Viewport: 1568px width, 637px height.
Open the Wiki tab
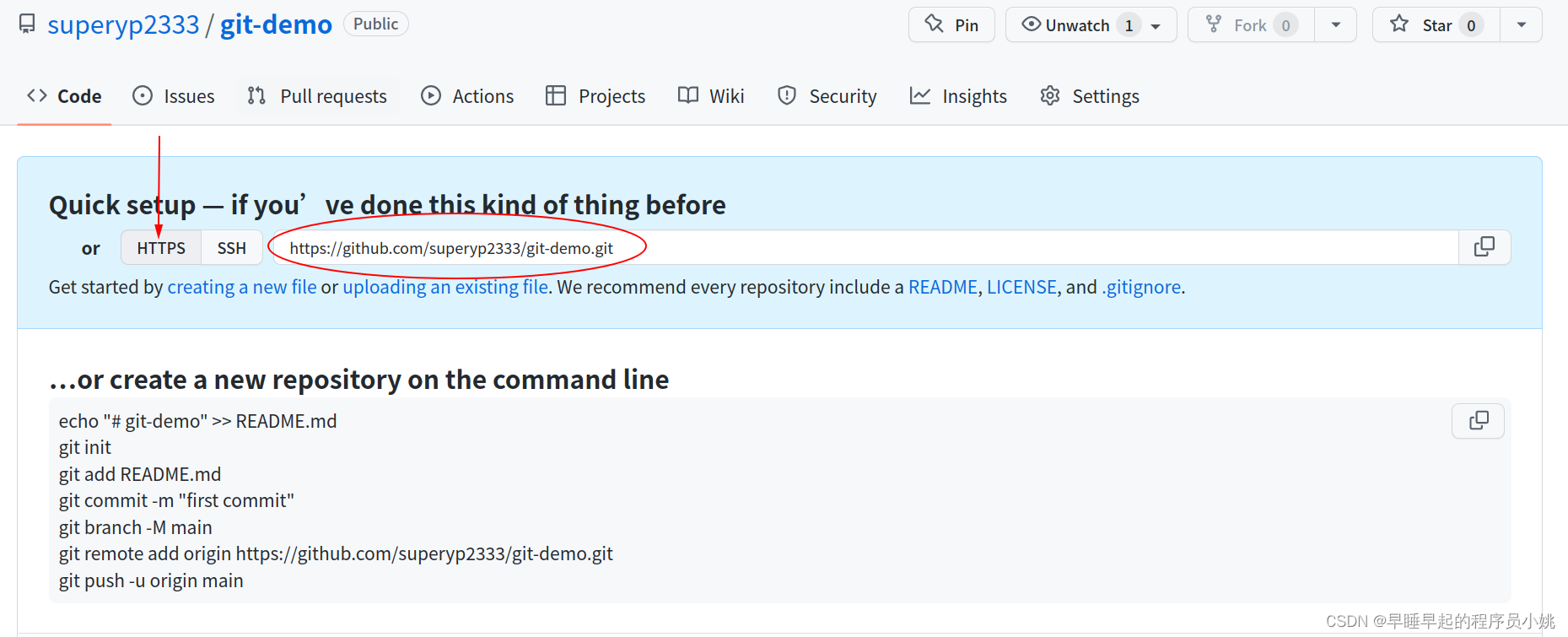coord(711,96)
